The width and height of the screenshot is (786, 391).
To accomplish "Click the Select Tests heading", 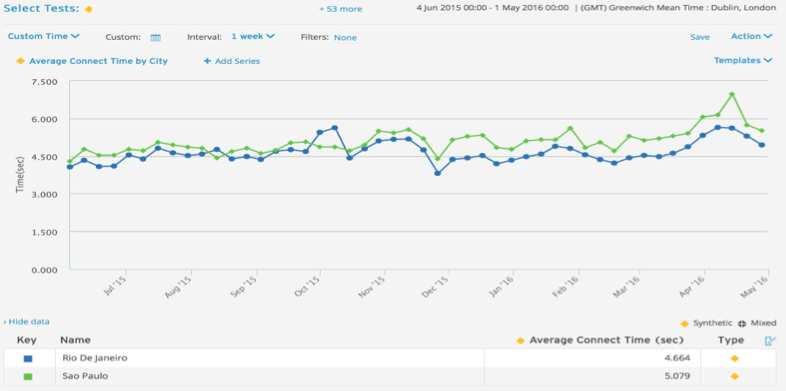I will pos(42,9).
